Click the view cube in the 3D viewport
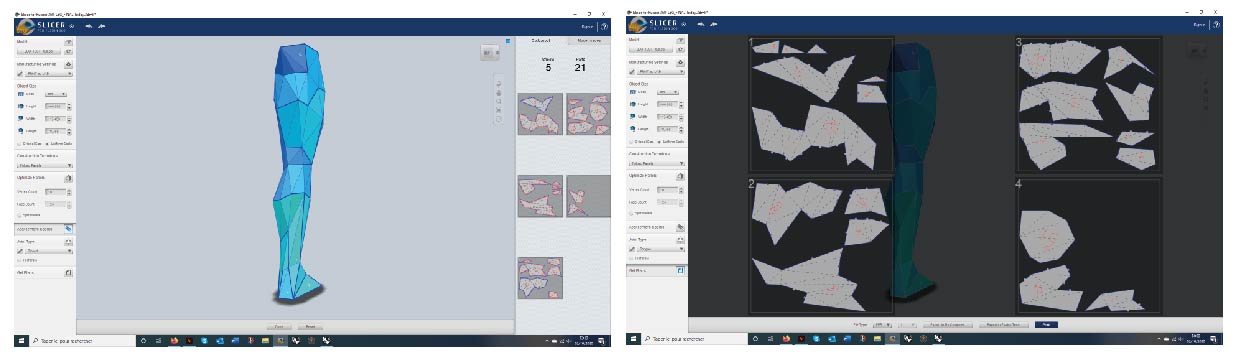The height and width of the screenshot is (363, 1241). [490, 51]
